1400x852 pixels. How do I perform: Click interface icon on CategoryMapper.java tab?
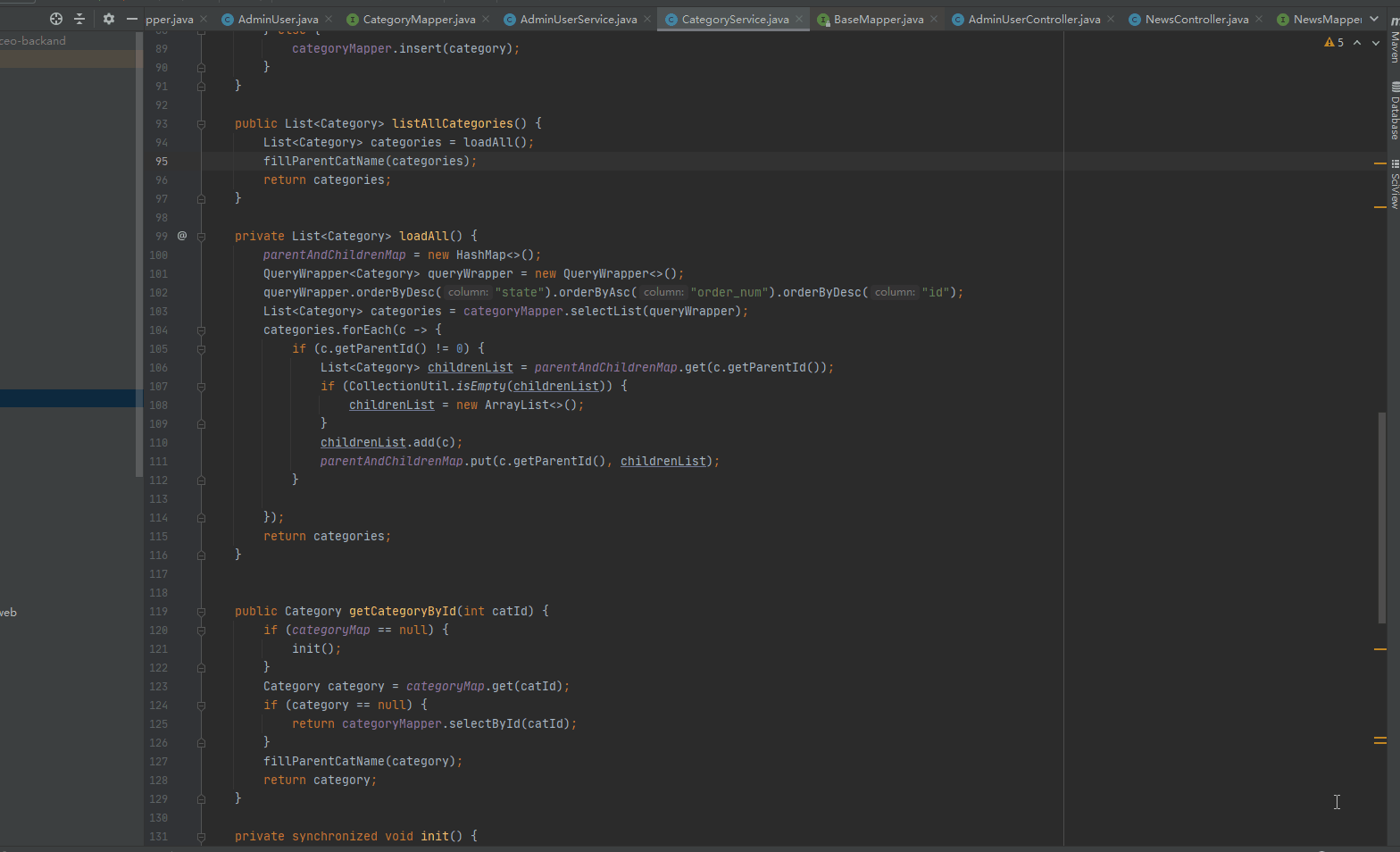click(x=353, y=19)
